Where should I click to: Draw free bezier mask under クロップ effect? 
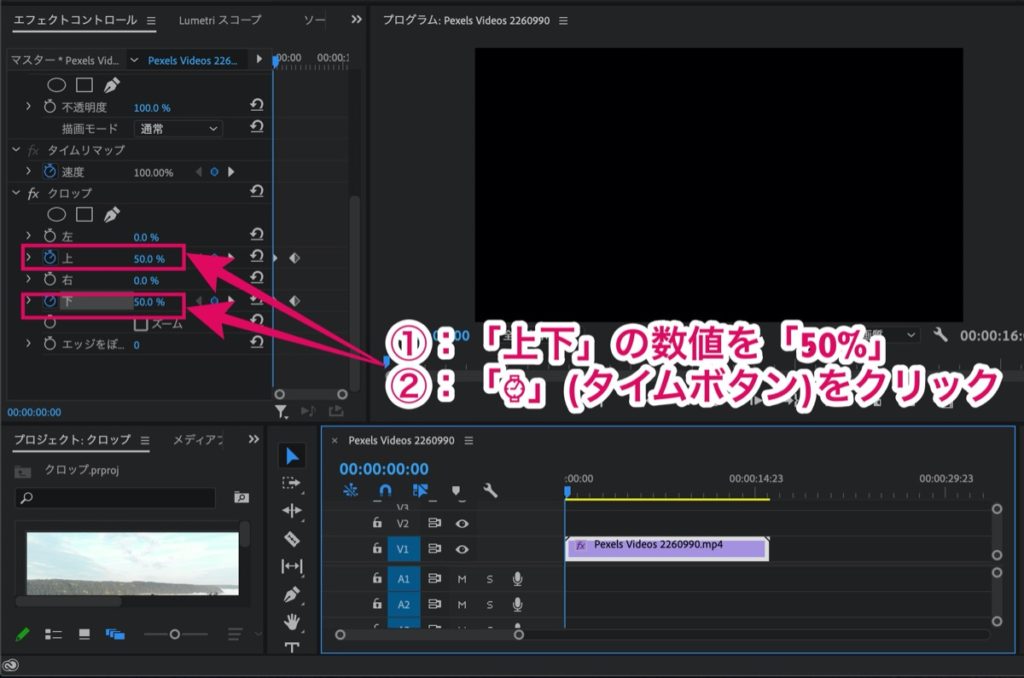pos(112,214)
